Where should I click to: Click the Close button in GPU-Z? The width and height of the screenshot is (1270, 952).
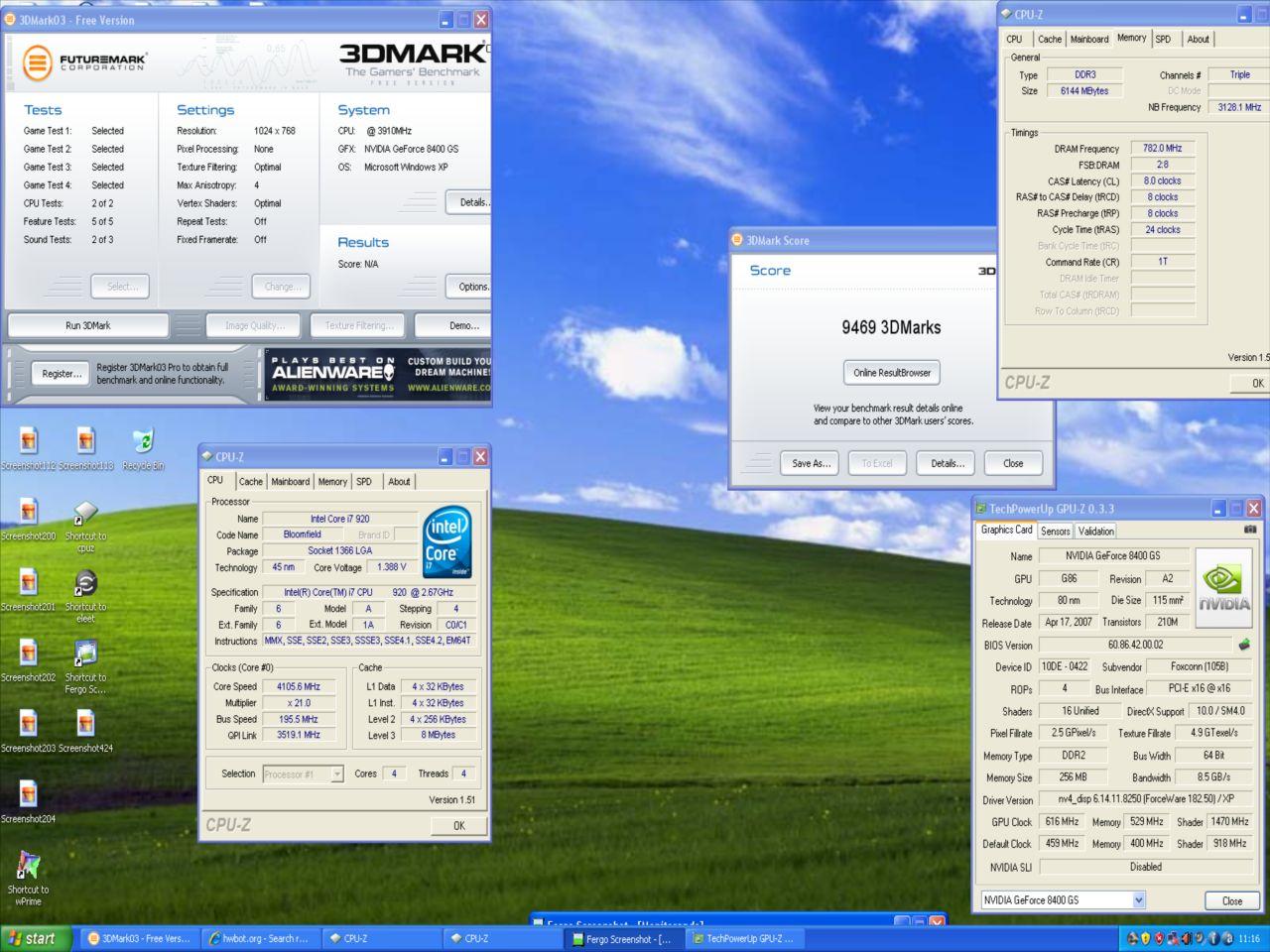[x=1231, y=900]
